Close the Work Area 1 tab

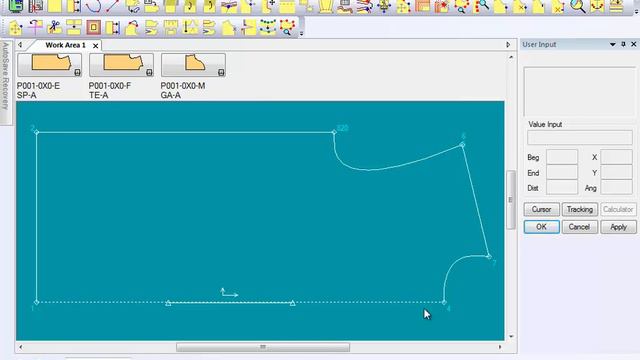point(96,46)
